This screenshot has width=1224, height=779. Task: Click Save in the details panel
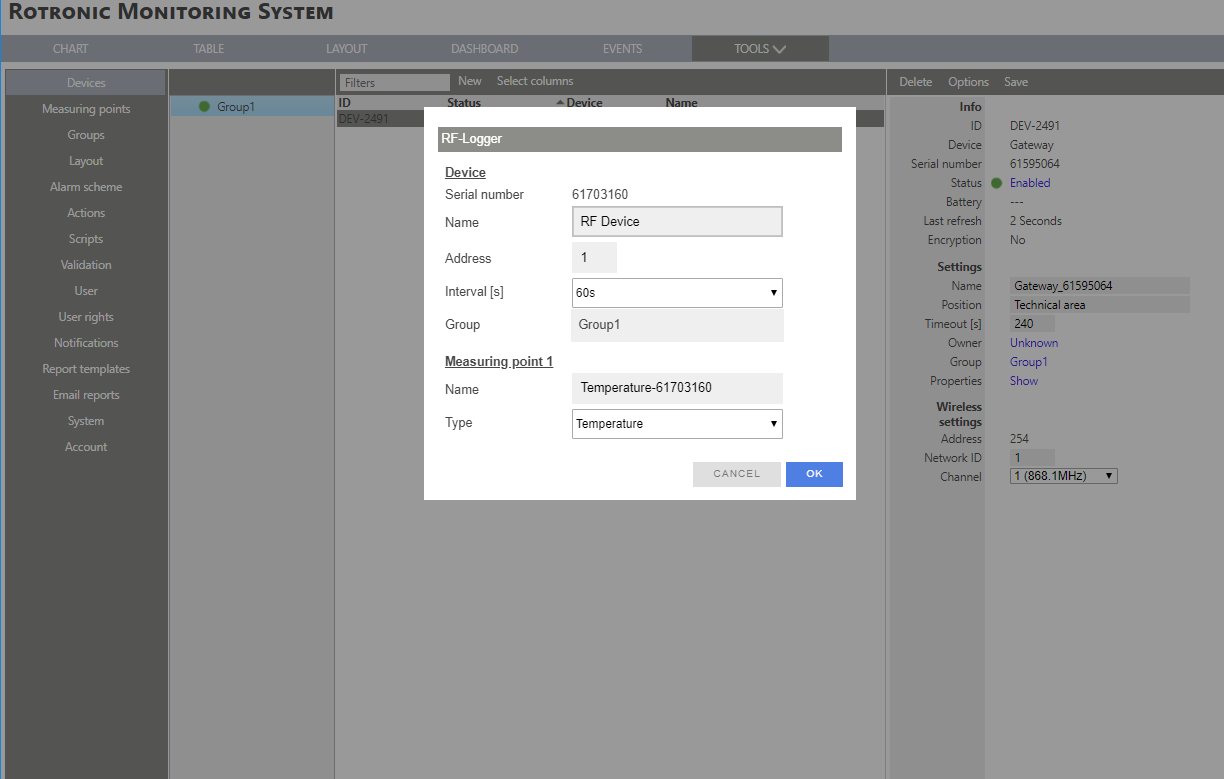click(1016, 82)
